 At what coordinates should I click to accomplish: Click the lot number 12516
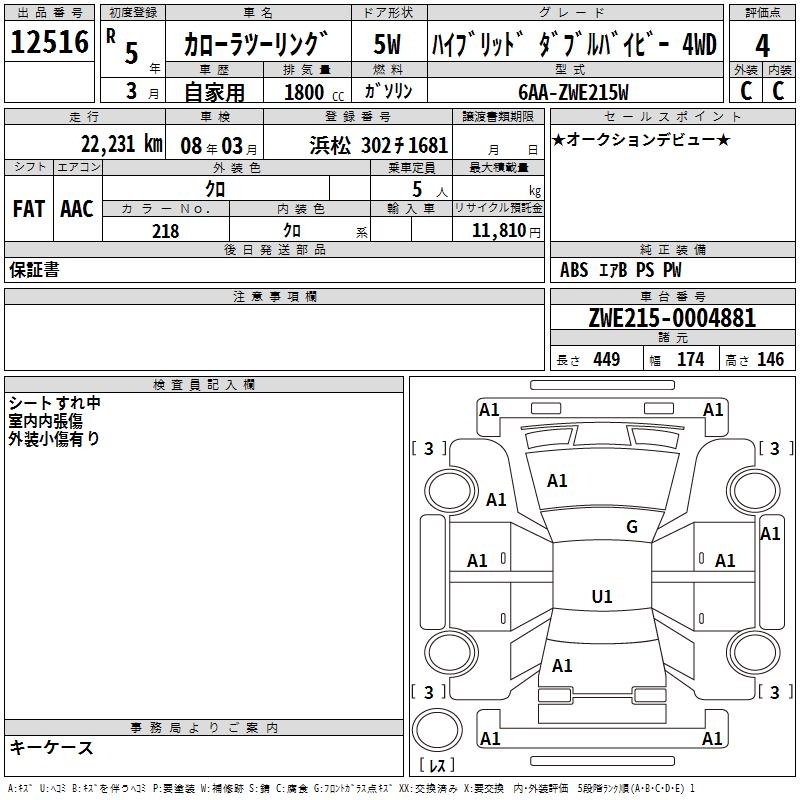coord(48,45)
